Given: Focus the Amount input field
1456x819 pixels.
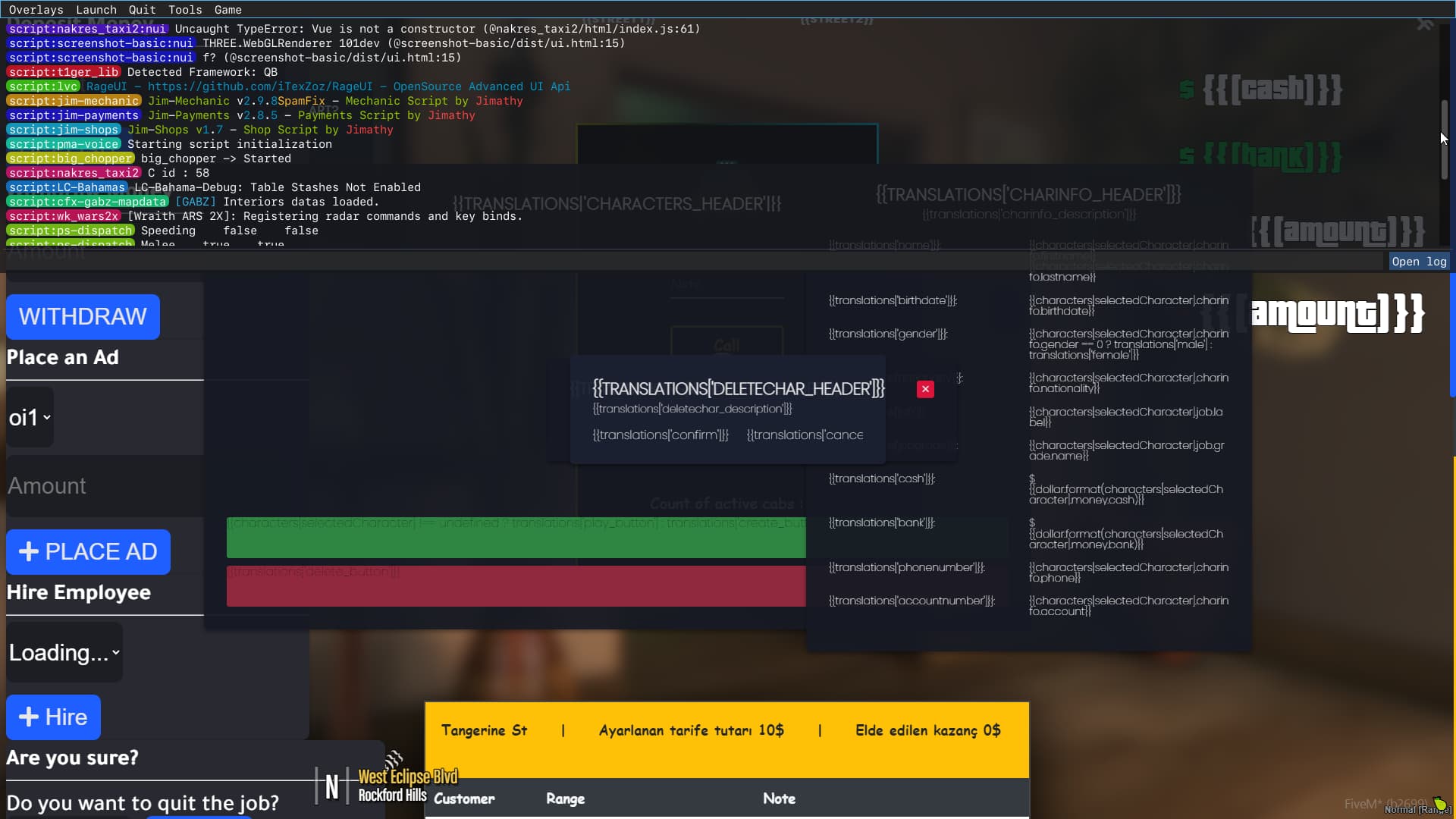Looking at the screenshot, I should pos(105,485).
